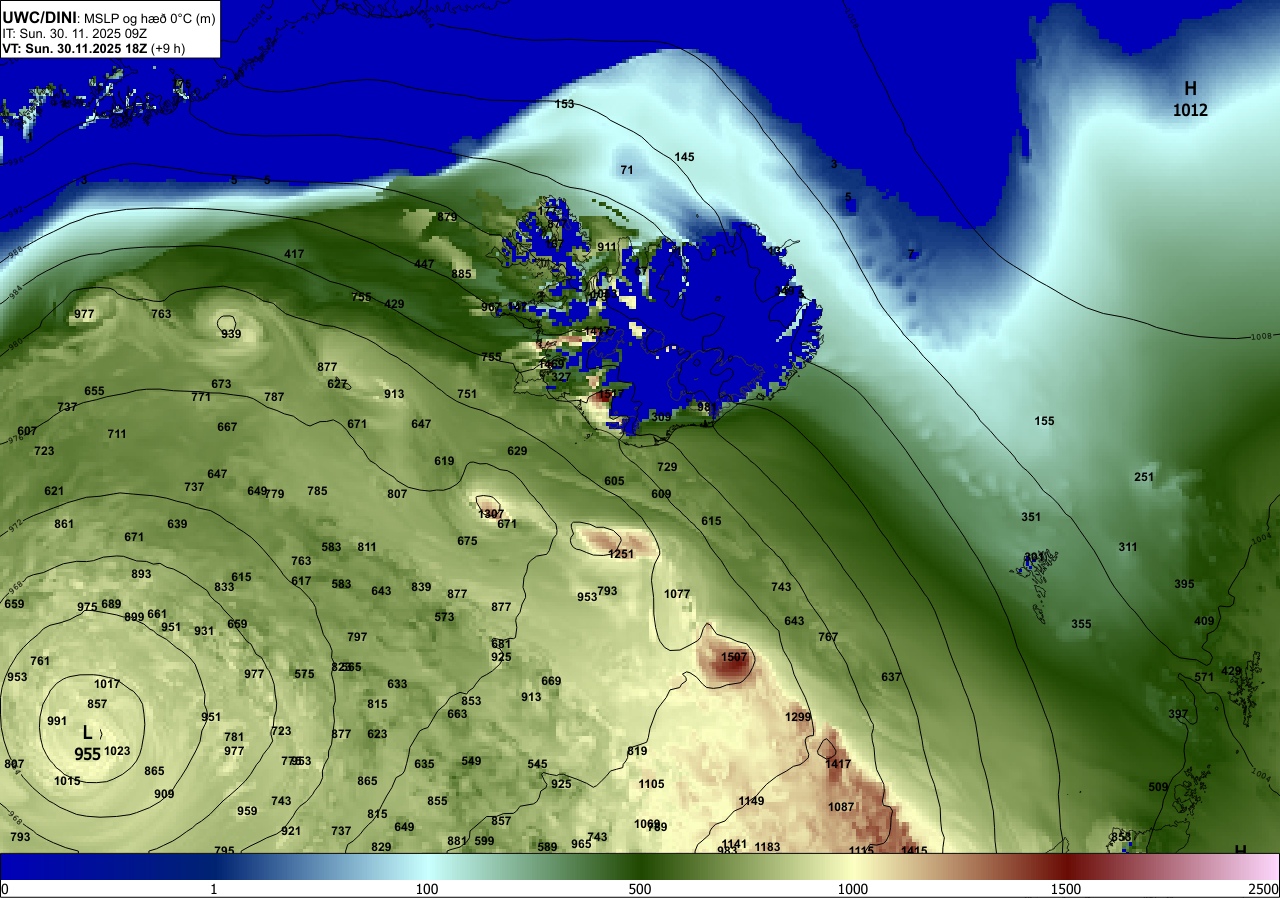Click the '931' height label
This screenshot has height=898, width=1280.
[204, 631]
